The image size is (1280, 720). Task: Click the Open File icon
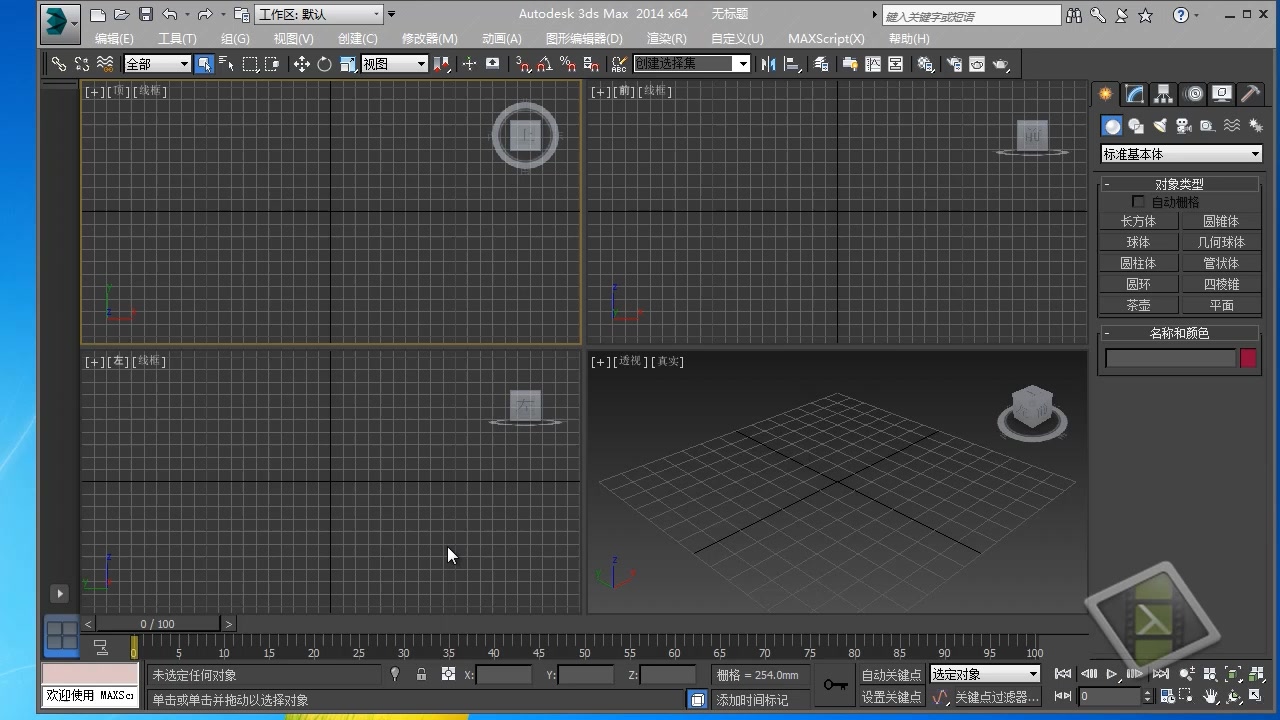[122, 14]
